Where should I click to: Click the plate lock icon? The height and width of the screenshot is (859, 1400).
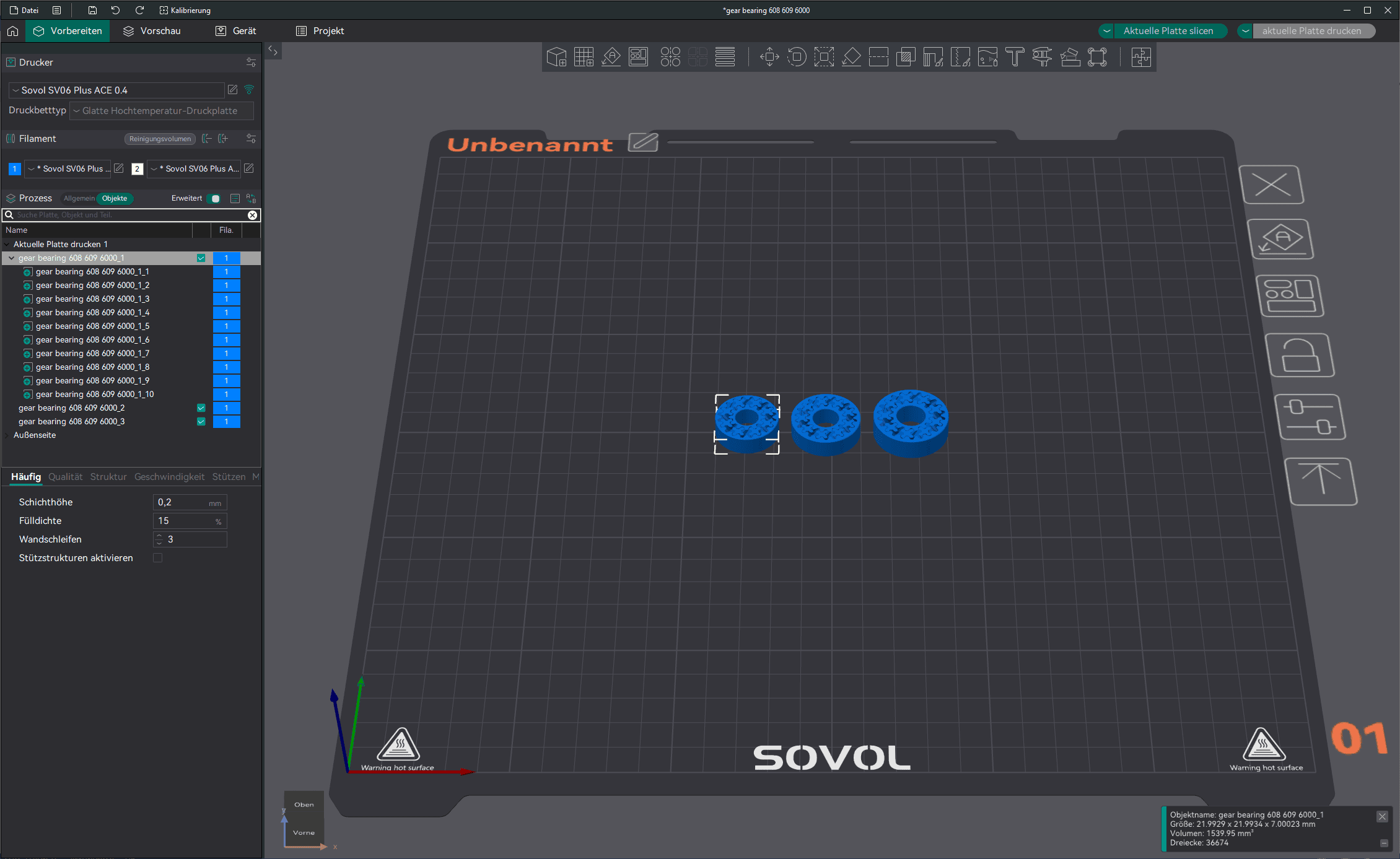[x=1300, y=355]
